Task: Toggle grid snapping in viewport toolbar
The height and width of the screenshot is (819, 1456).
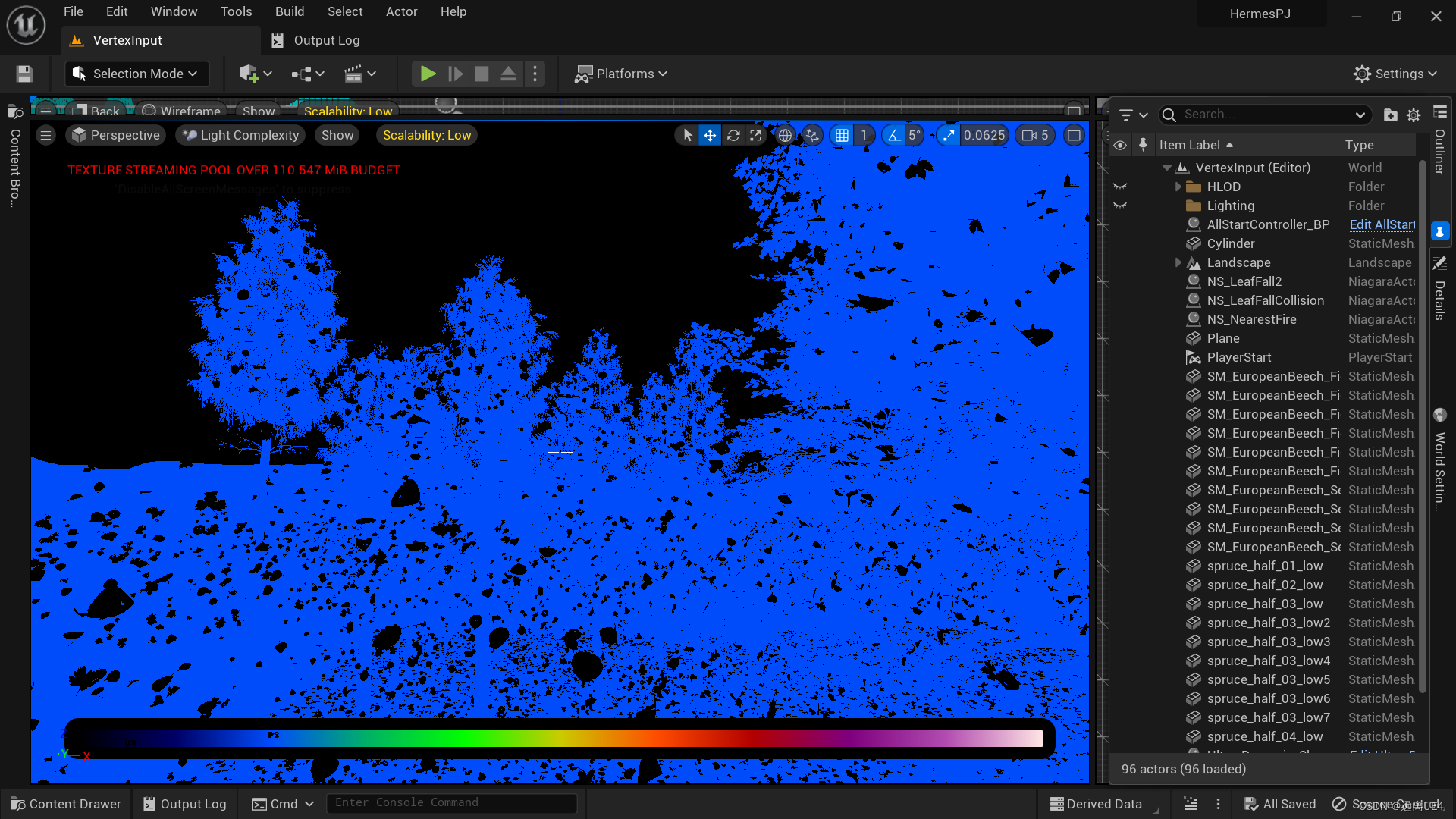Action: [x=842, y=135]
